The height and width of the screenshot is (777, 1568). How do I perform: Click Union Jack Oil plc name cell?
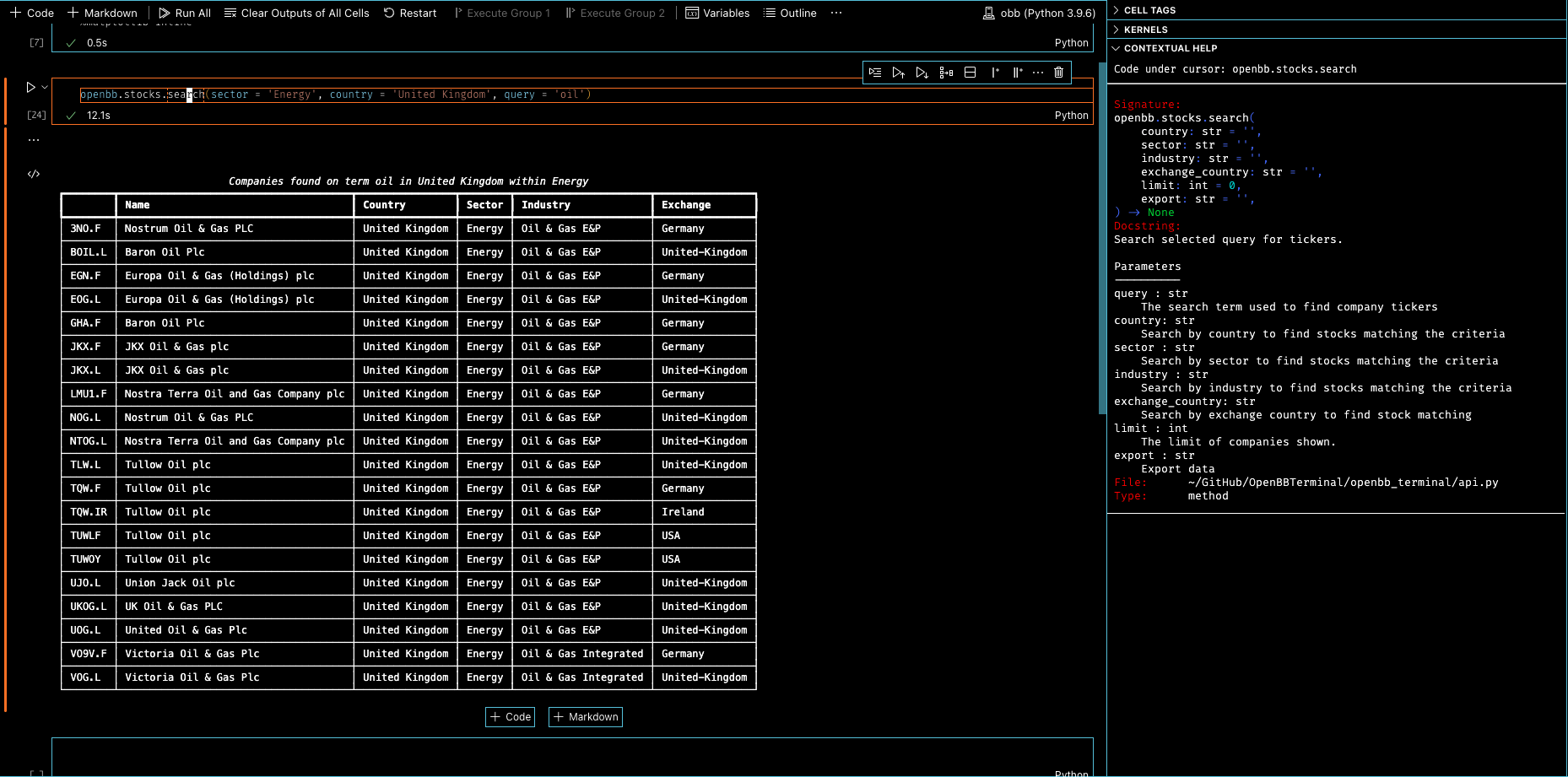tap(235, 583)
